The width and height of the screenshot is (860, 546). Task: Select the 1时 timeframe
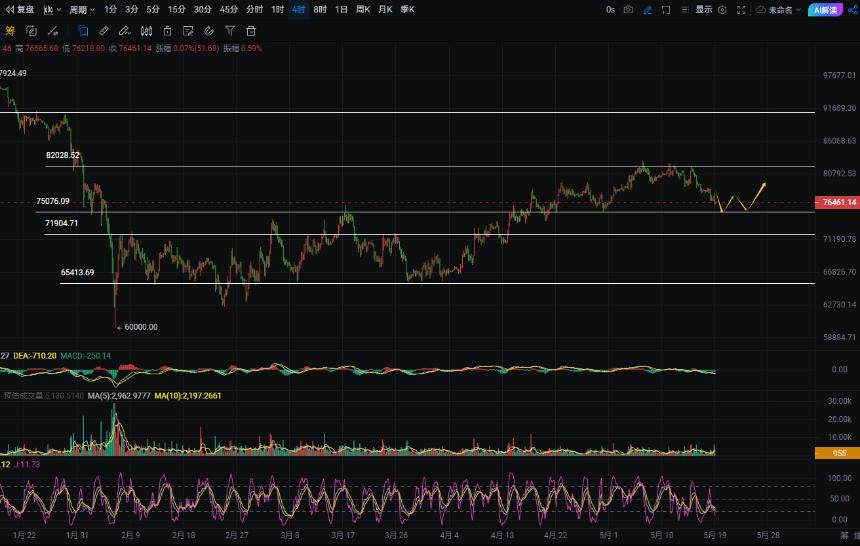click(x=278, y=9)
